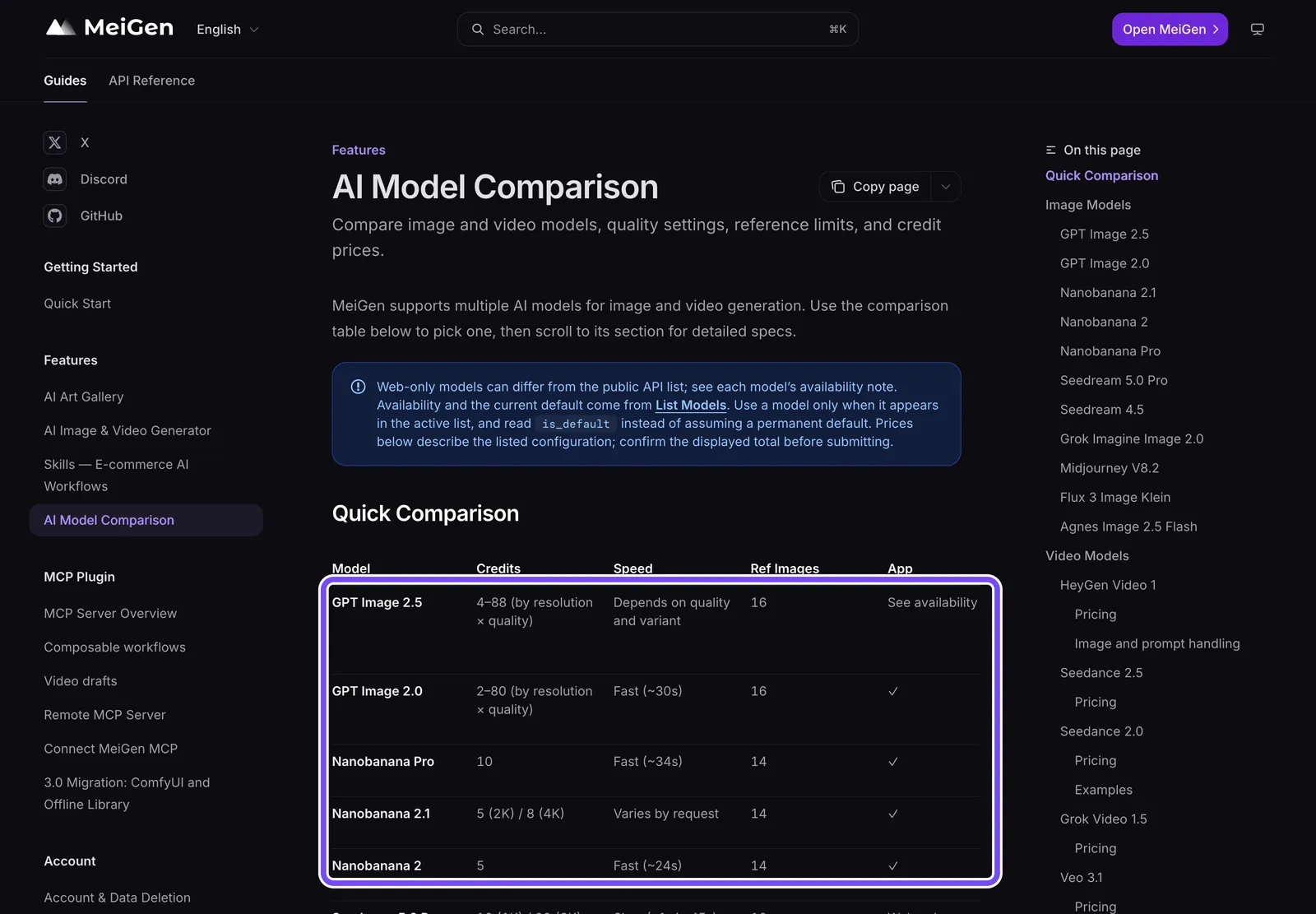Jump to Quick Comparison in page outline
Viewport: 1316px width, 914px height.
[1101, 175]
